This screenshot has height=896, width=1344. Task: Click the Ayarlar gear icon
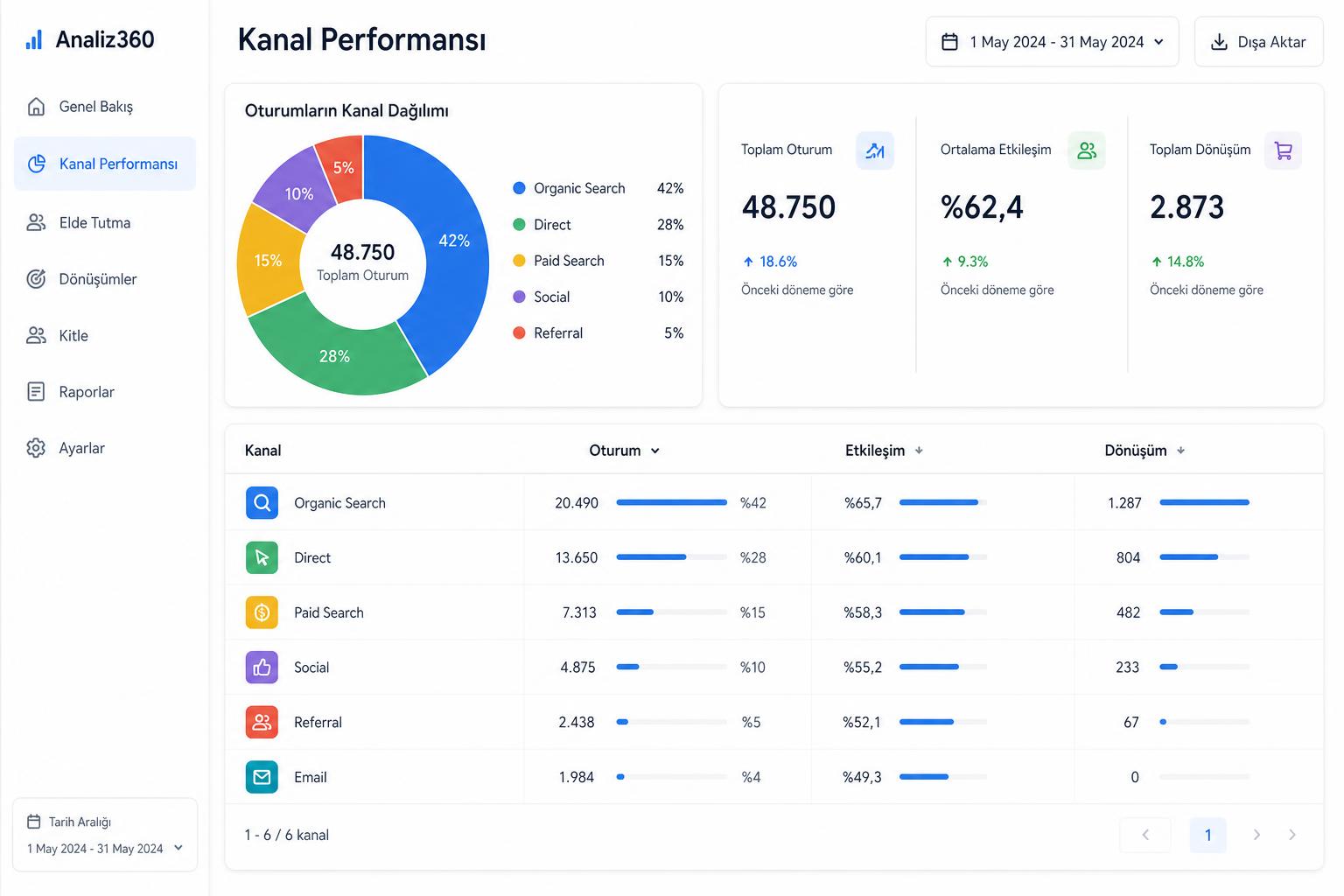tap(36, 448)
